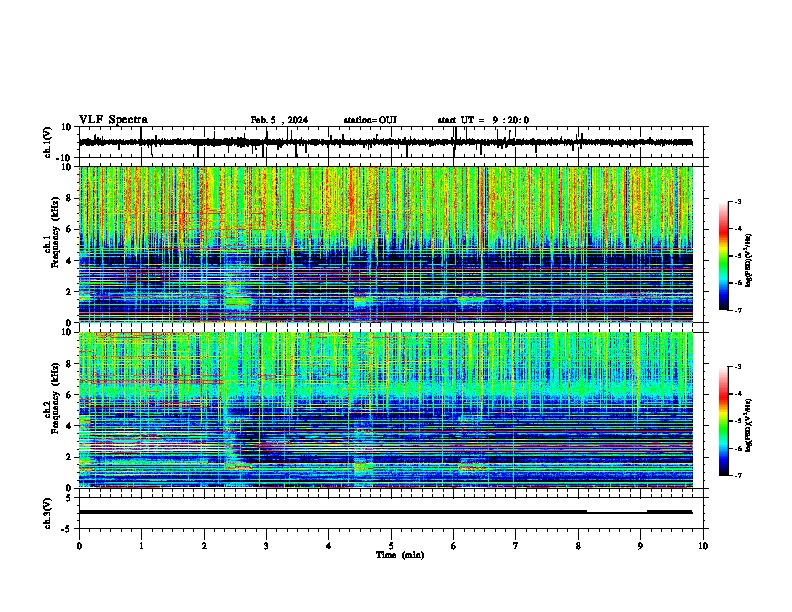This screenshot has height=612, width=792.
Task: Click the "station=OUI" header label
Action: coord(370,120)
